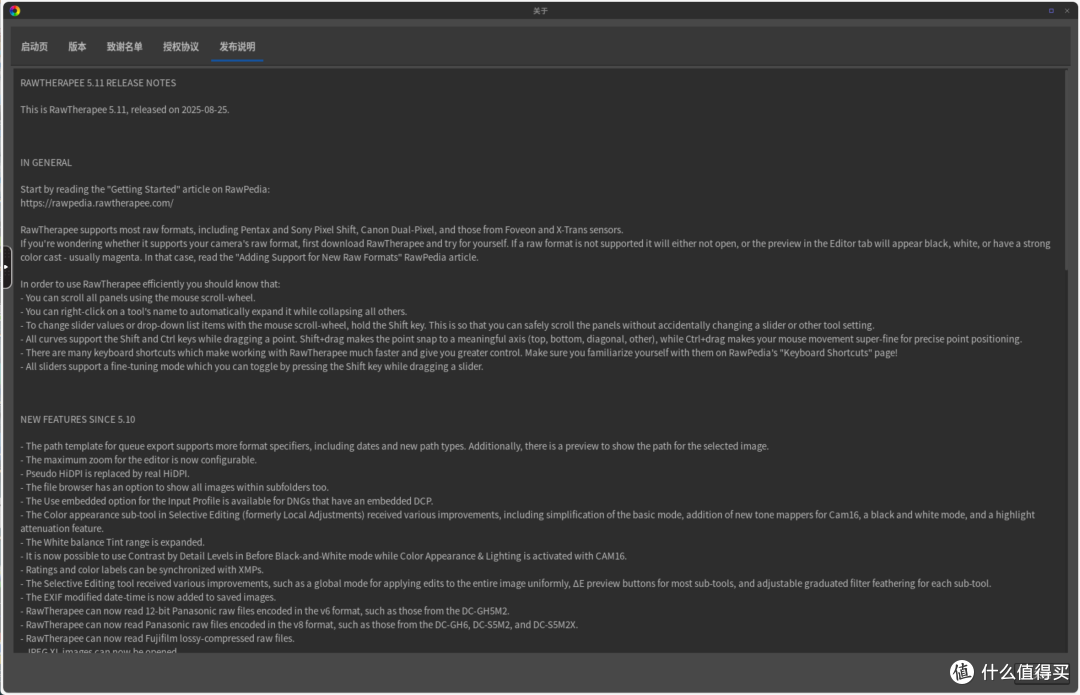This screenshot has height=695, width=1080.
Task: Click the RawTherapee app icon in title bar
Action: coord(14,10)
